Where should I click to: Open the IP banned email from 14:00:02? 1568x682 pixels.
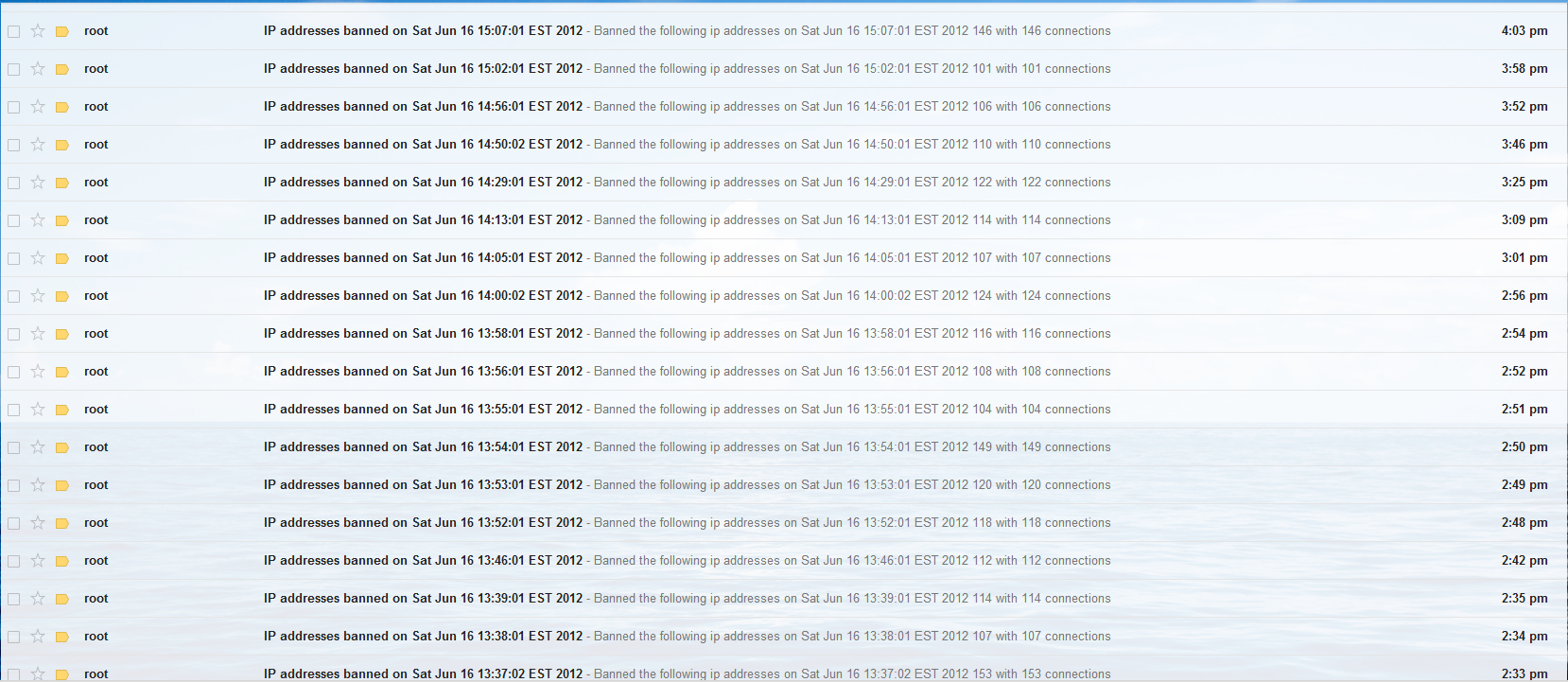pyautogui.click(x=784, y=296)
